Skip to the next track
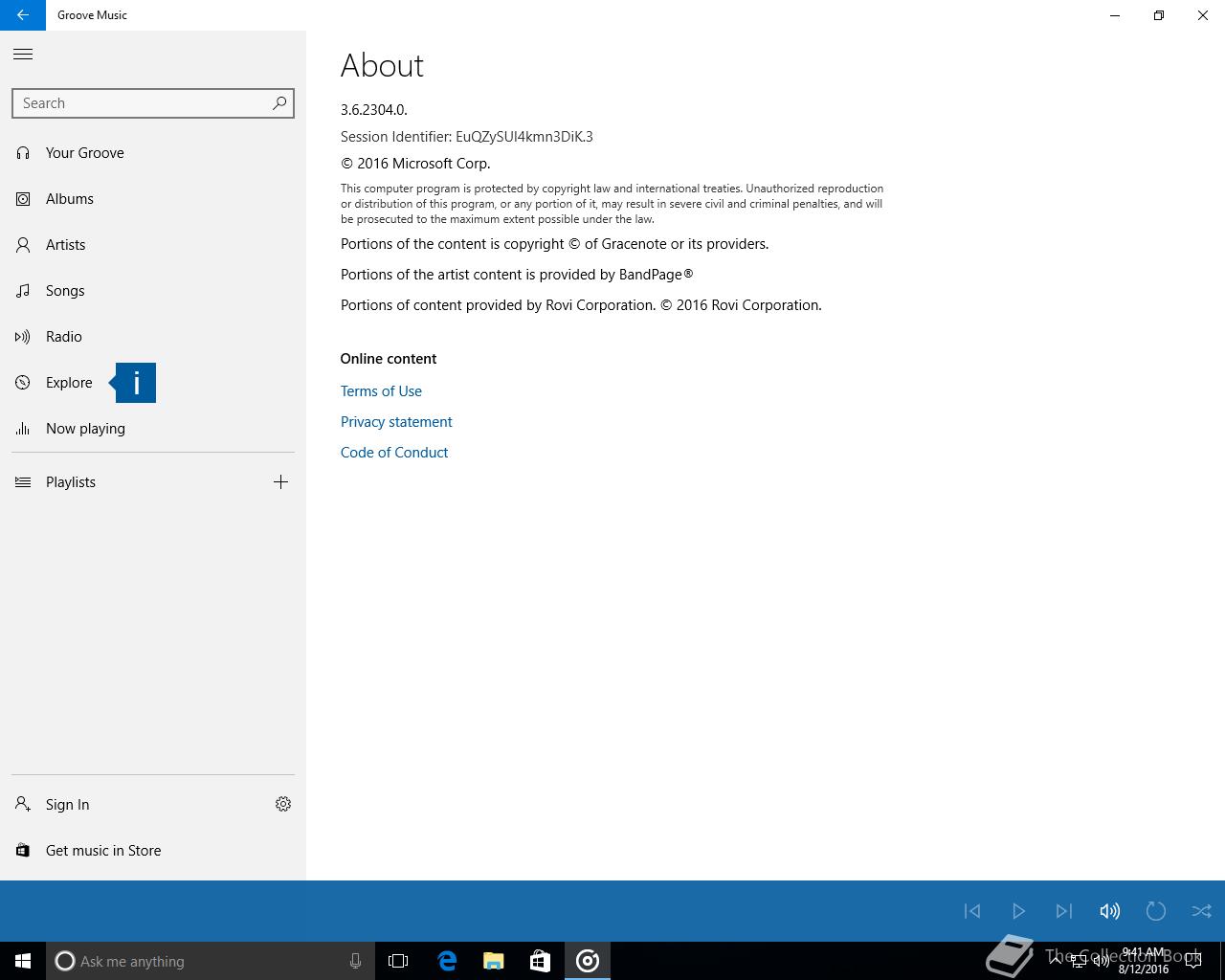This screenshot has width=1225, height=980. (x=1064, y=911)
